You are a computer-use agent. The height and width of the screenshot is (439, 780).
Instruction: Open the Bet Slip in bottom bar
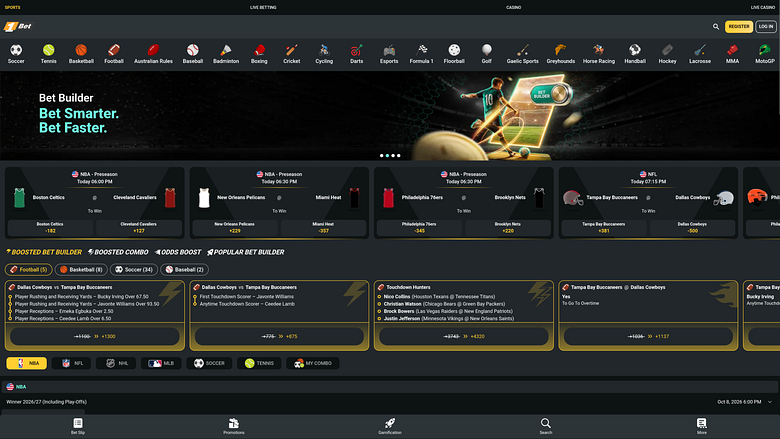(78, 426)
